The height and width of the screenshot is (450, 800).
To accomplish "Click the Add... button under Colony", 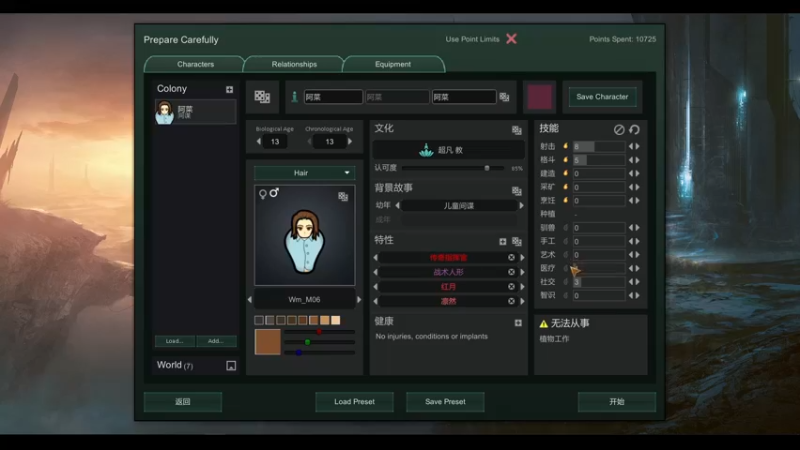I will [x=216, y=341].
